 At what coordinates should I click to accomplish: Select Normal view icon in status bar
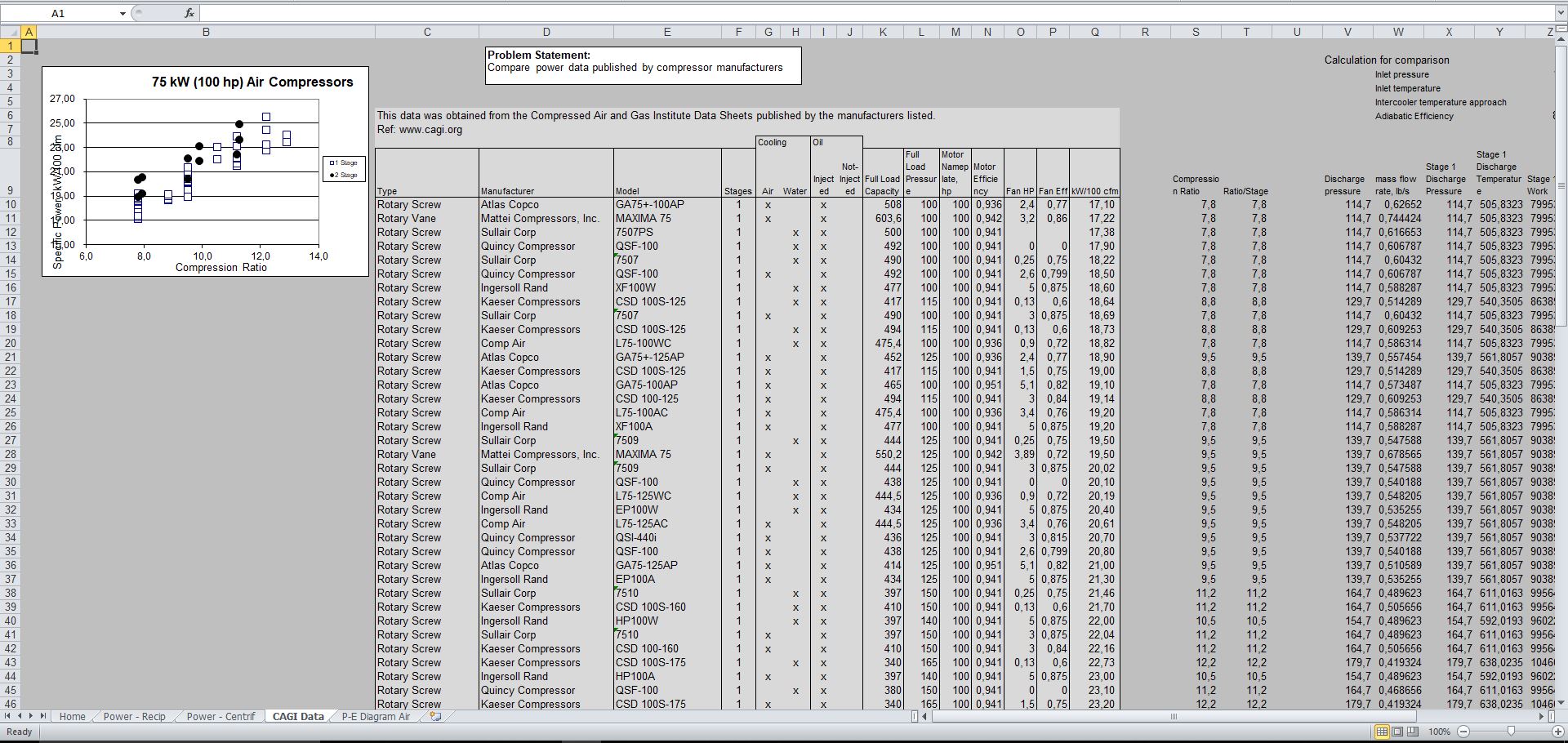point(1382,732)
